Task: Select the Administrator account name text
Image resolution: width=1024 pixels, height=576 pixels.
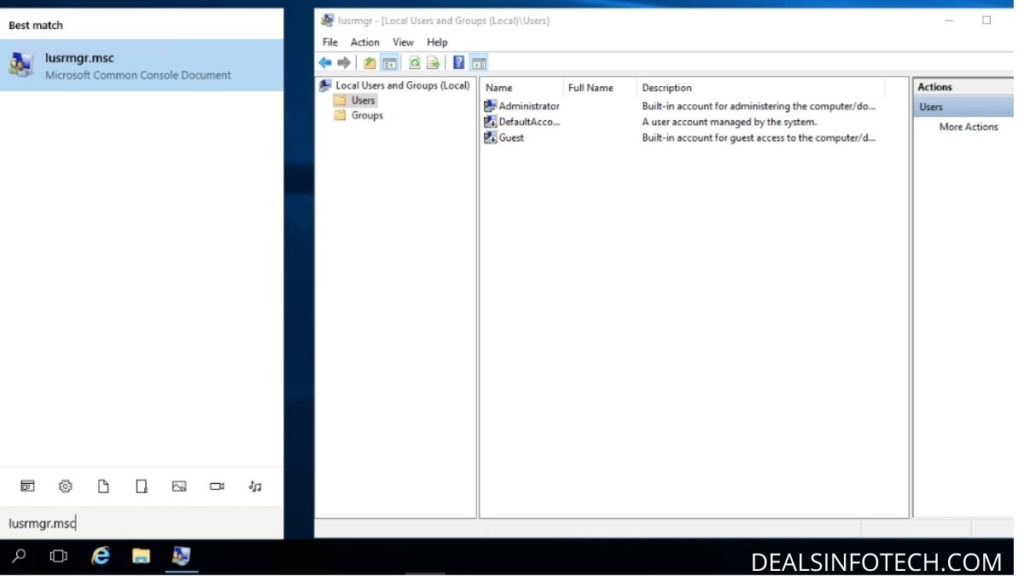Action: [x=529, y=106]
